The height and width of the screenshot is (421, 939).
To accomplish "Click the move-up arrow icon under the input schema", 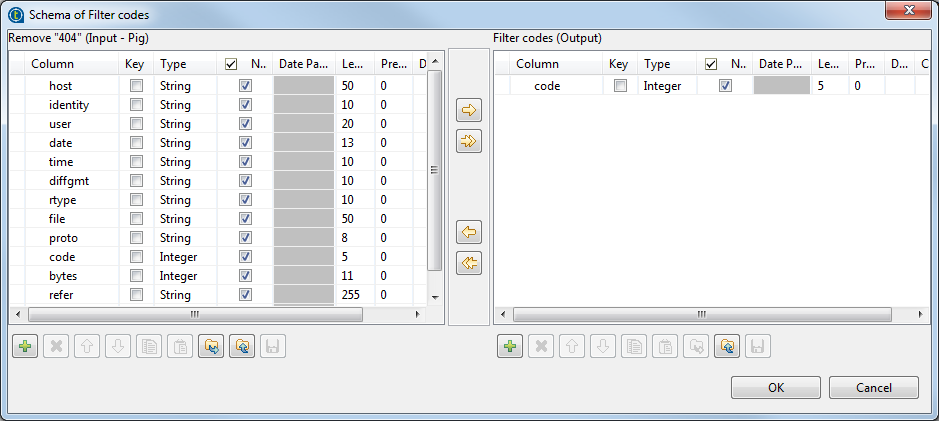I will [87, 346].
